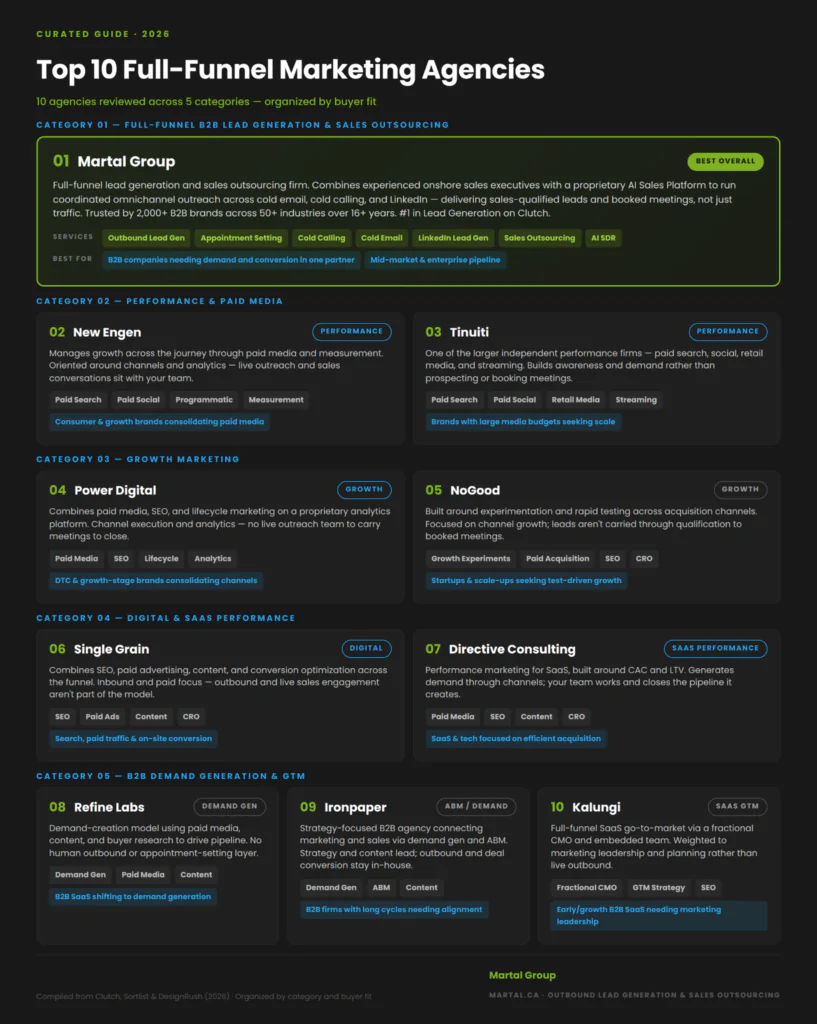Image resolution: width=817 pixels, height=1024 pixels.
Task: Open the Tinuiti card title
Action: tap(469, 332)
